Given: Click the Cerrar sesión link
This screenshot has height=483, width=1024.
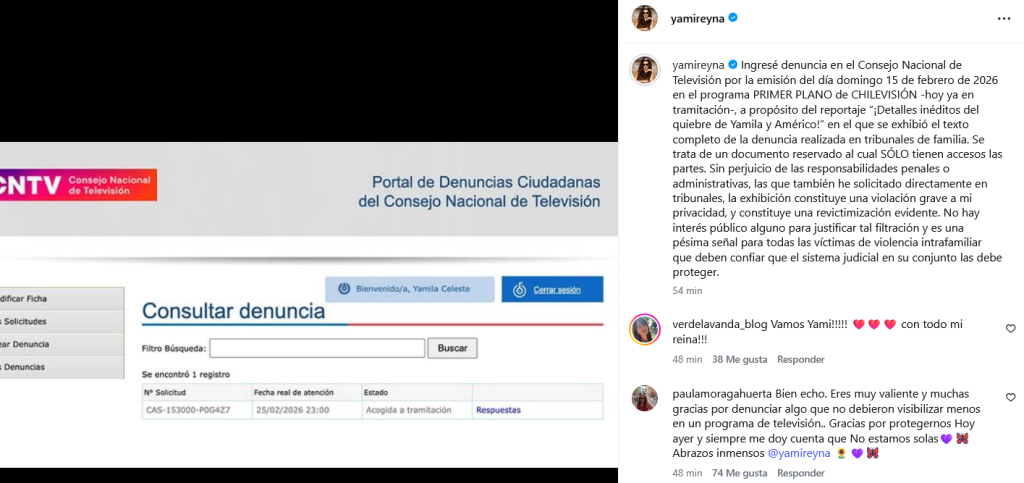Looking at the screenshot, I should click(x=557, y=290).
